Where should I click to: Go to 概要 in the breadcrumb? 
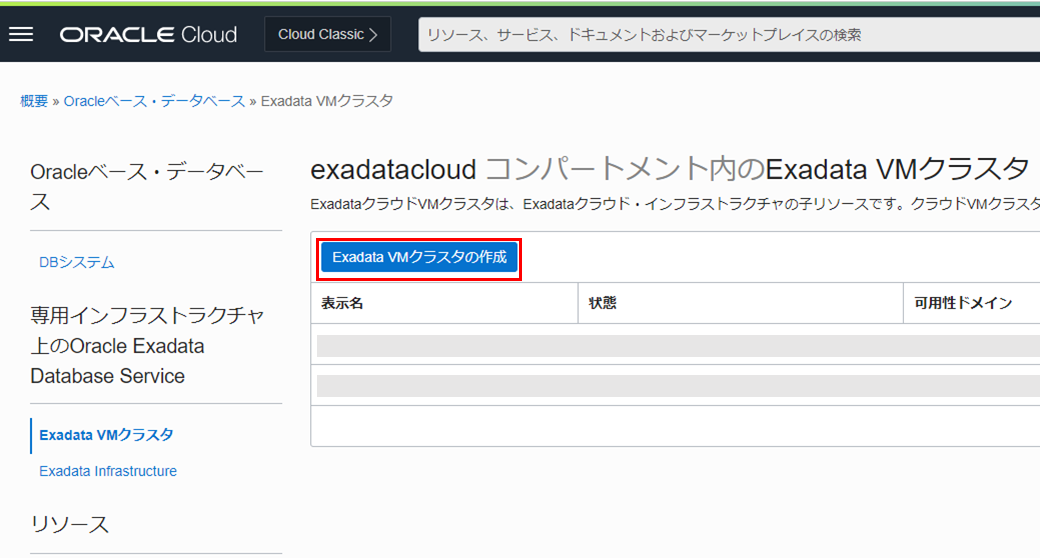click(x=34, y=101)
